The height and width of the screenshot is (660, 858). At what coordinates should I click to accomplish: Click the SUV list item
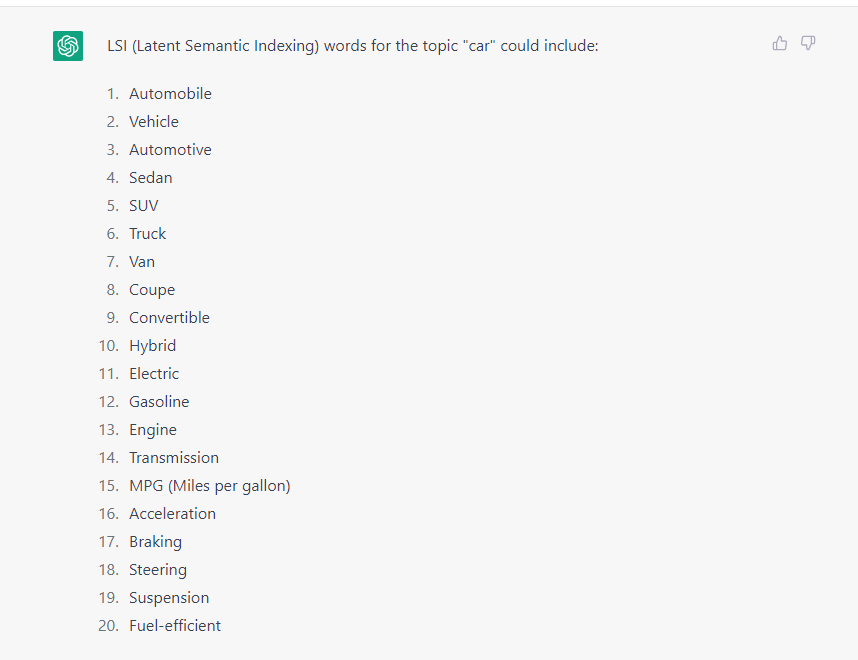(143, 206)
